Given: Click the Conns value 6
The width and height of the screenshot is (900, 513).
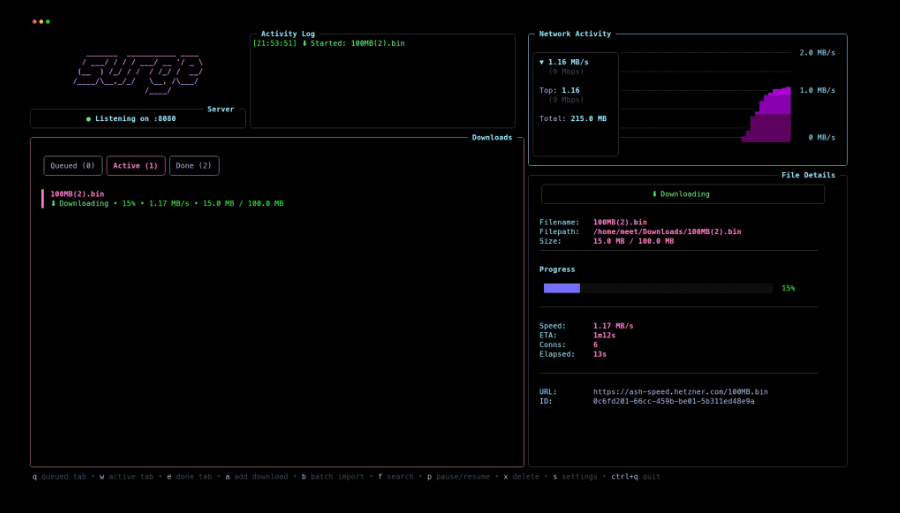Looking at the screenshot, I should pos(595,345).
